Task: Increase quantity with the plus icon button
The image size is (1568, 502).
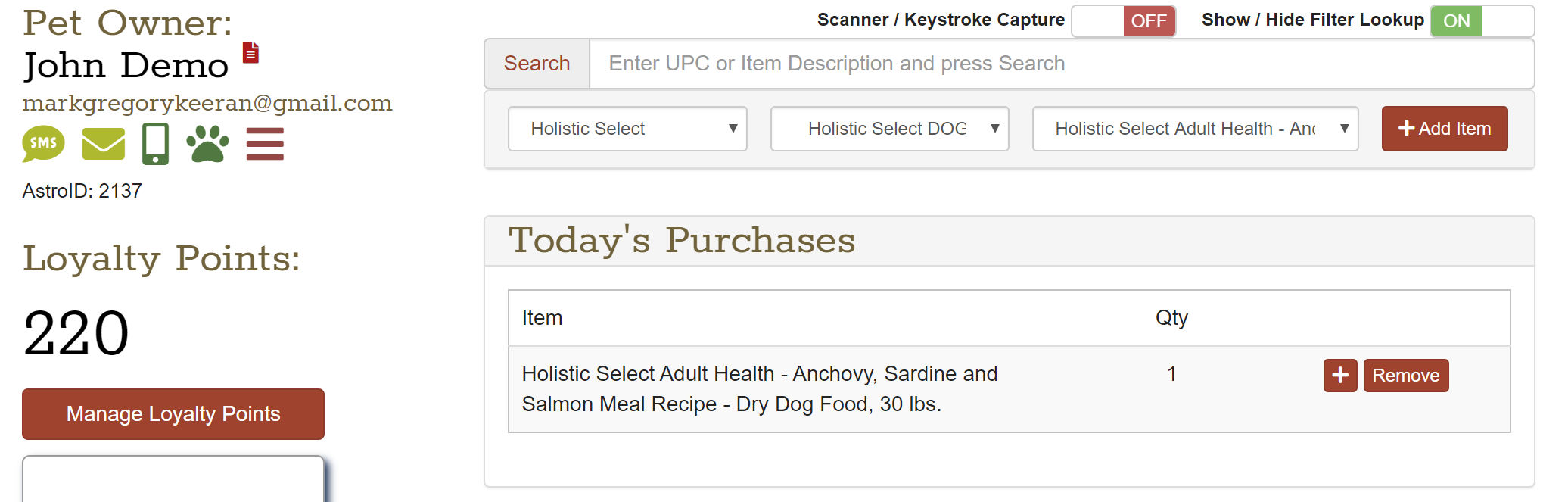Action: pyautogui.click(x=1339, y=376)
